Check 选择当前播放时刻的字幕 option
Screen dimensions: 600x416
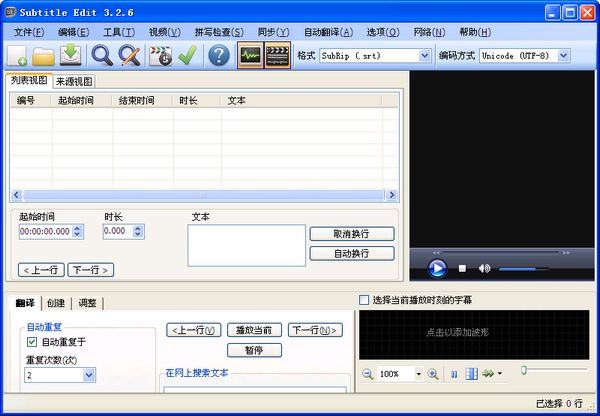pos(364,300)
